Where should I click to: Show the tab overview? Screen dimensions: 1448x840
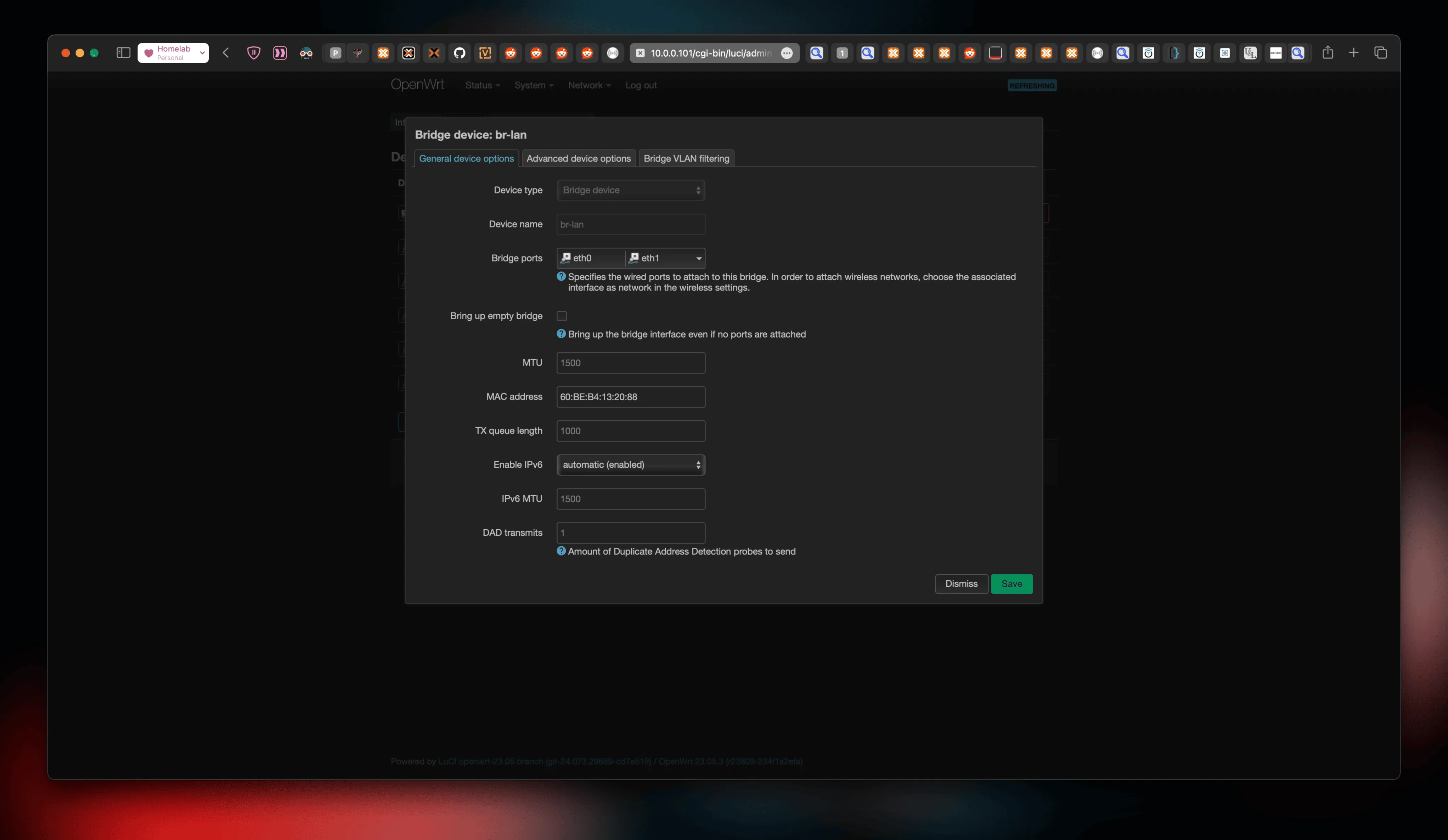pyautogui.click(x=1381, y=53)
